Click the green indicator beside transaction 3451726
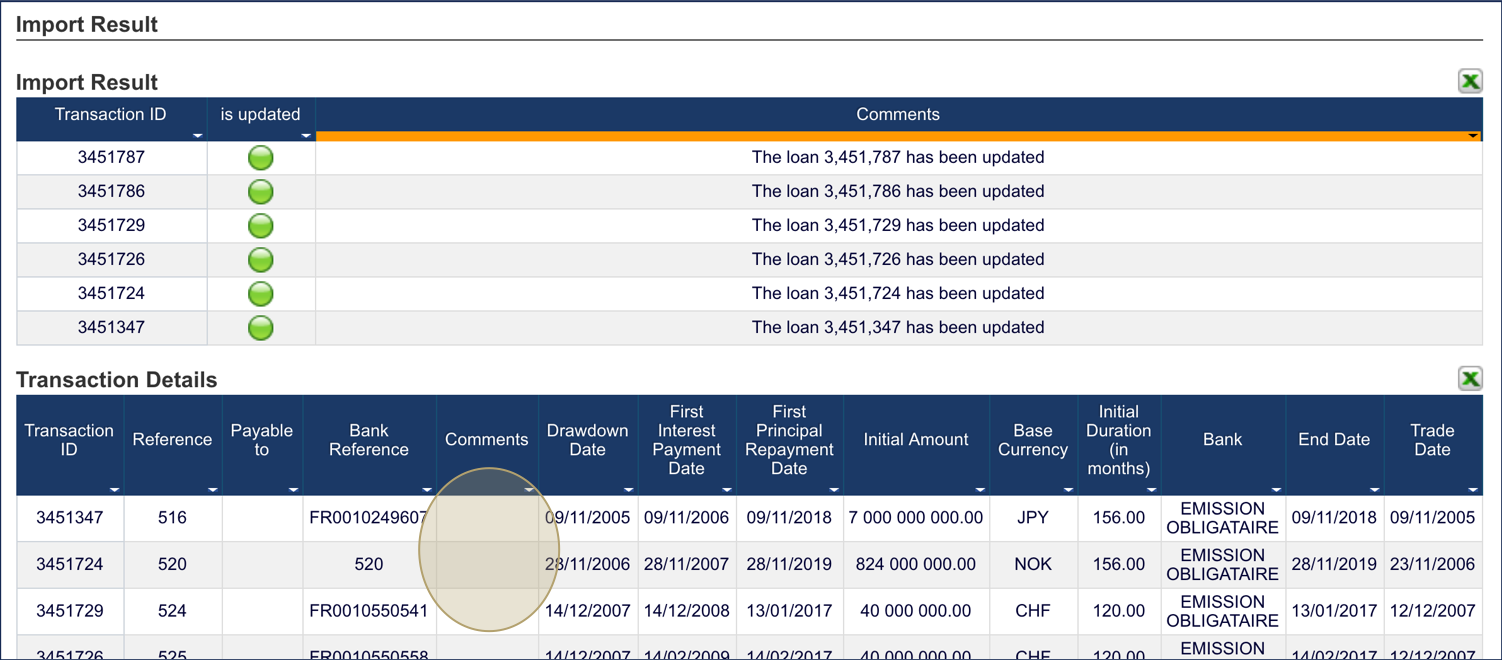The width and height of the screenshot is (1502, 660). (x=260, y=259)
